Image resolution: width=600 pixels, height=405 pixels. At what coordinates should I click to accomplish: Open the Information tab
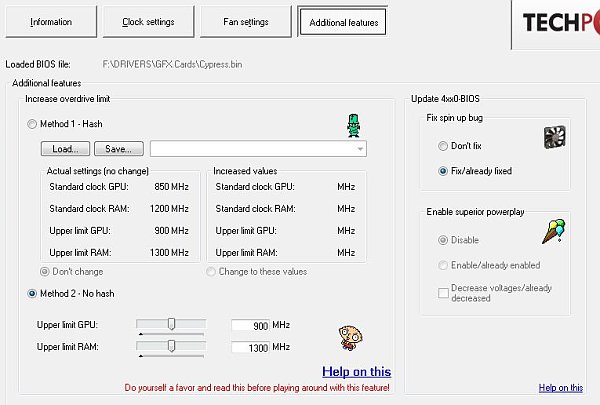51,22
